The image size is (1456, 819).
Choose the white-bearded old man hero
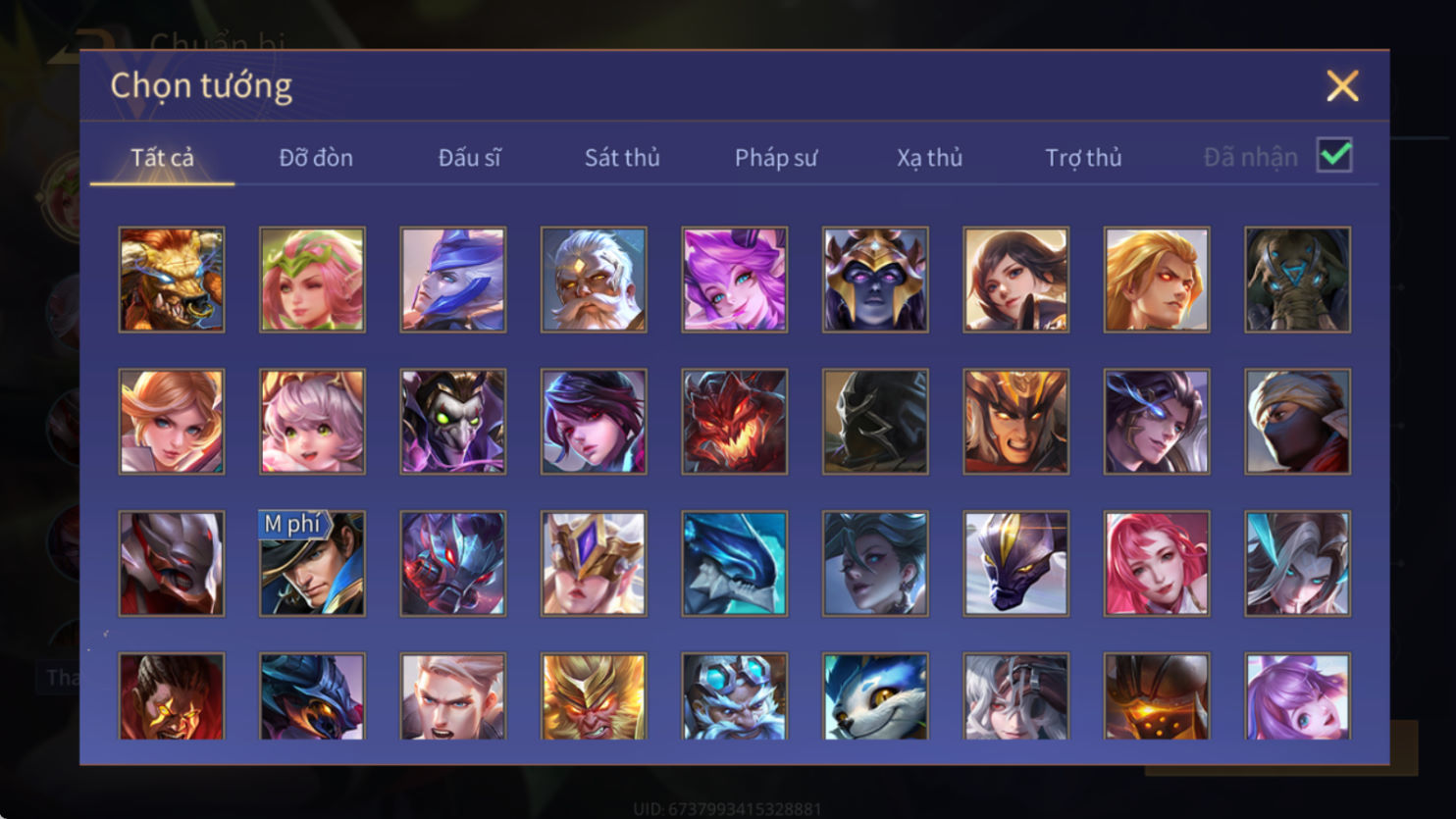(594, 280)
